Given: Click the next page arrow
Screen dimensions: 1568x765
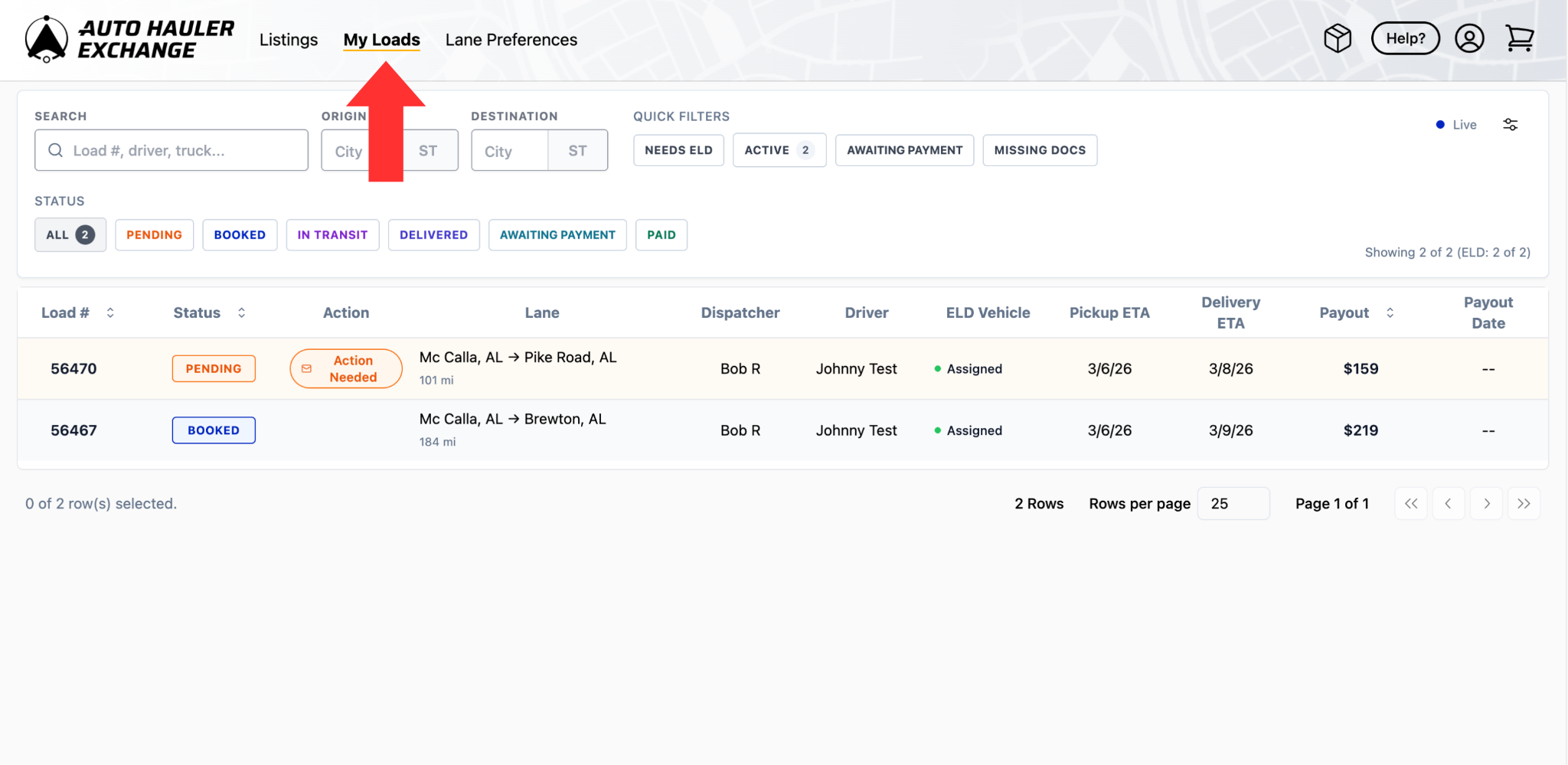Looking at the screenshot, I should [x=1486, y=504].
